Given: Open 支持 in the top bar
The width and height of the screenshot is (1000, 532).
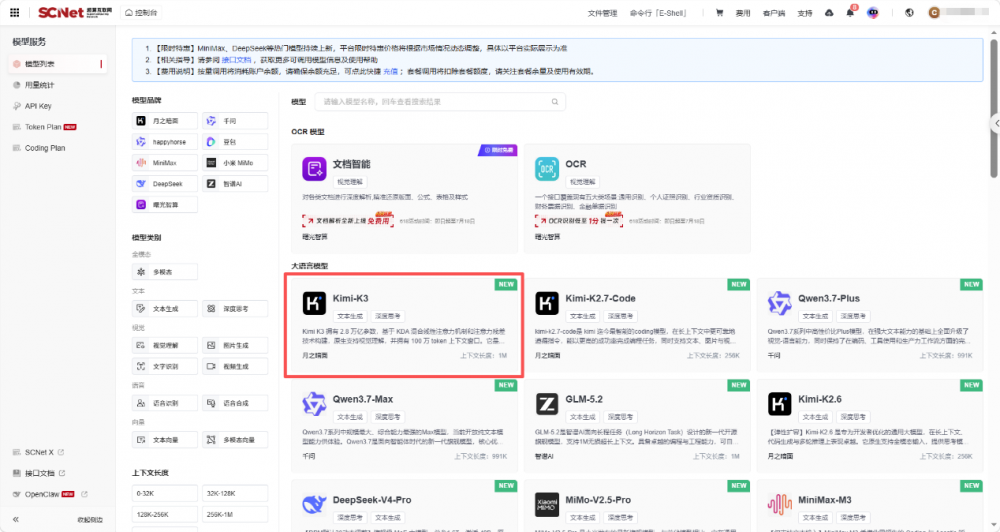Looking at the screenshot, I should (805, 13).
